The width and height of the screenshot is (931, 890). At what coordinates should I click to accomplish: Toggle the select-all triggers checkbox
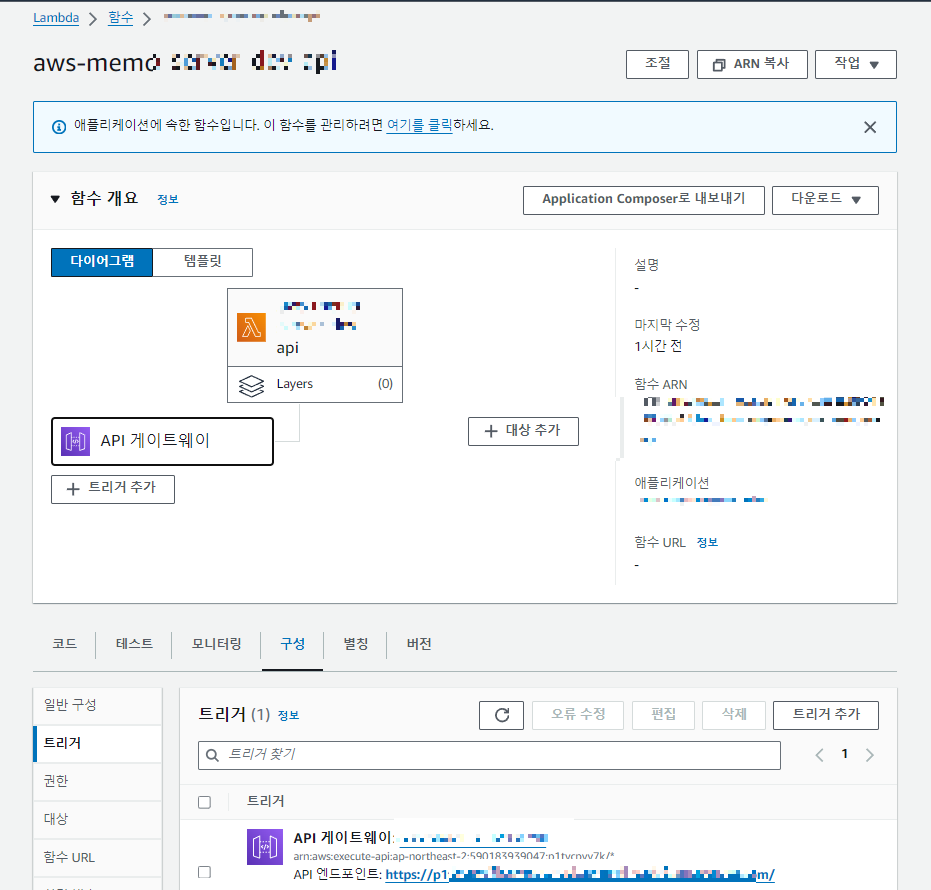[x=204, y=803]
